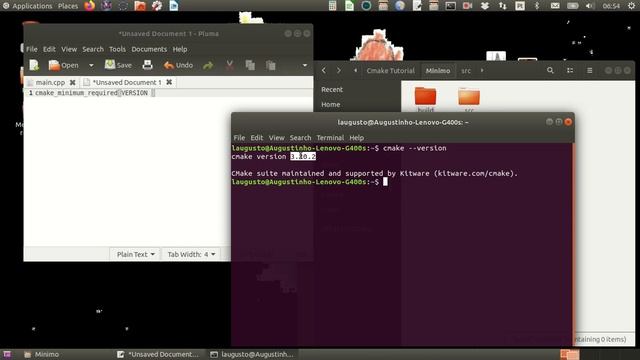Click the Open file button in Pluma
The width and height of the screenshot is (640, 360).
point(63,65)
